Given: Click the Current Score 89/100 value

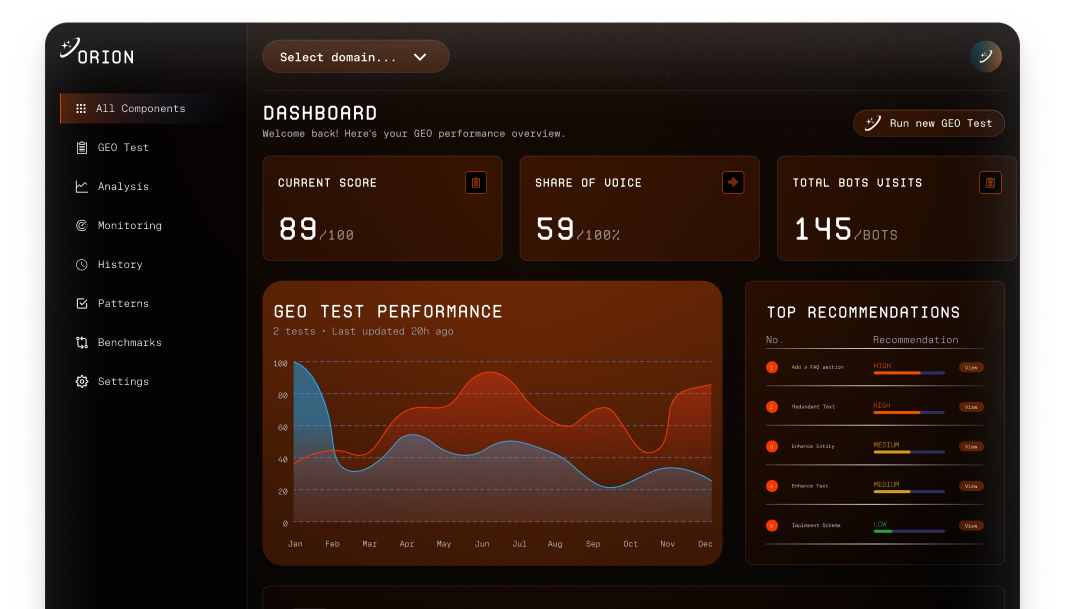Looking at the screenshot, I should click(x=316, y=229).
